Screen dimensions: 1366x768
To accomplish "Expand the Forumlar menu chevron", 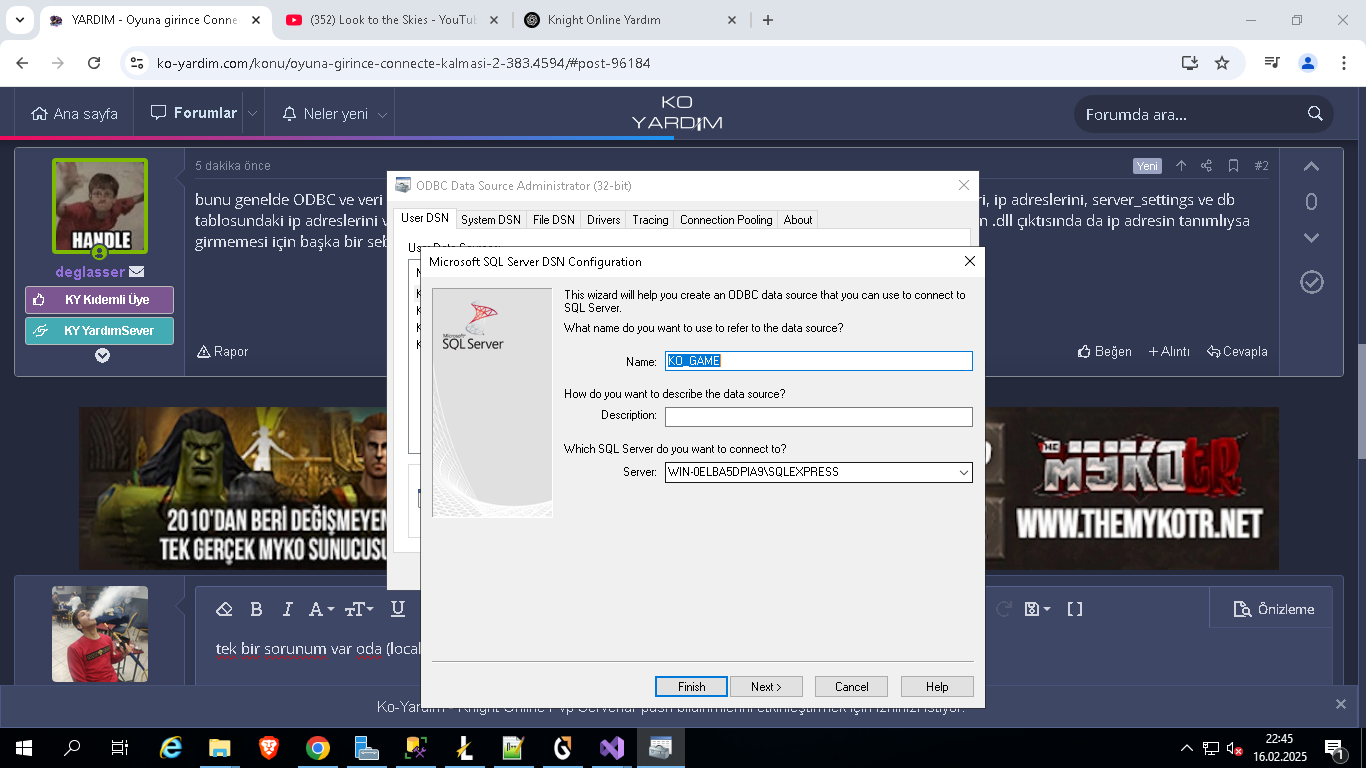I will coord(253,114).
